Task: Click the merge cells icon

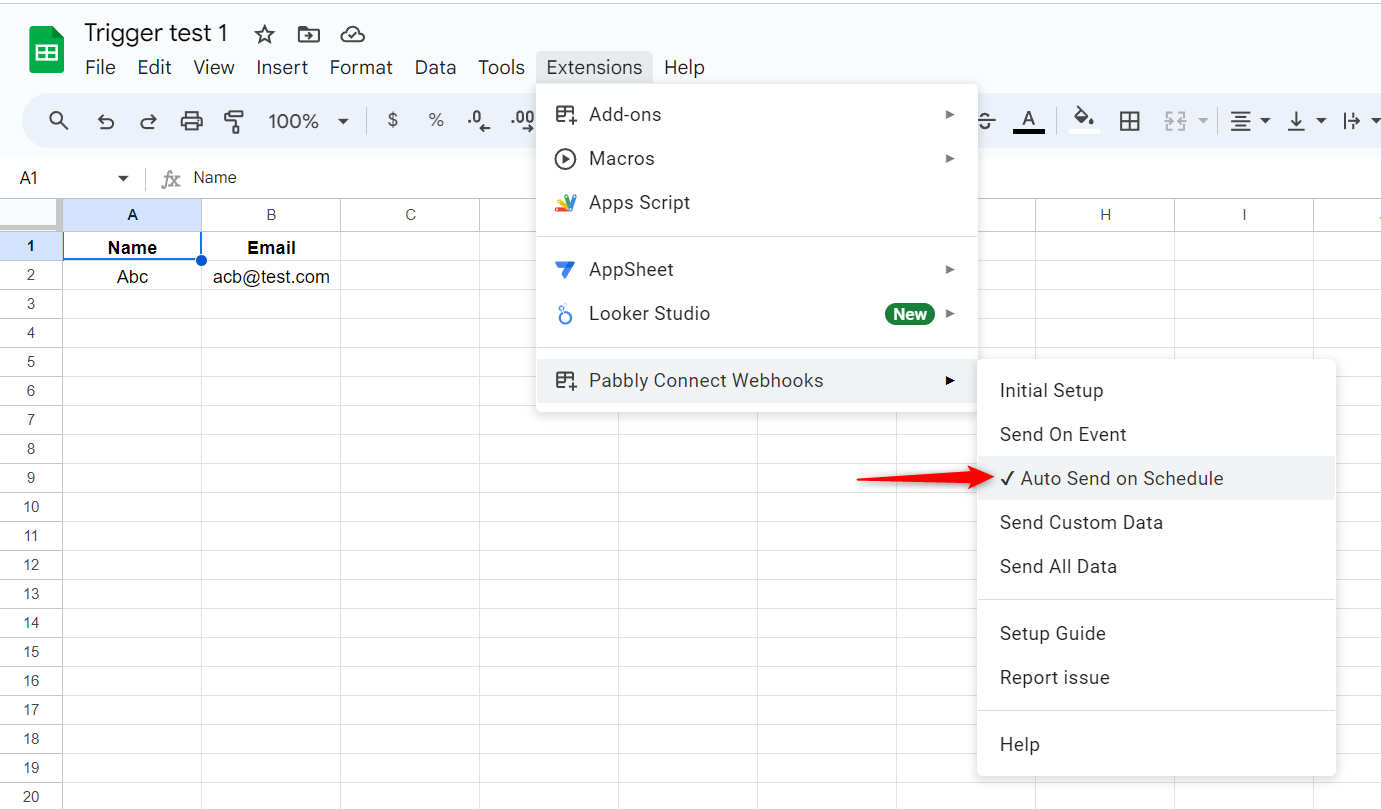Action: click(x=1175, y=121)
